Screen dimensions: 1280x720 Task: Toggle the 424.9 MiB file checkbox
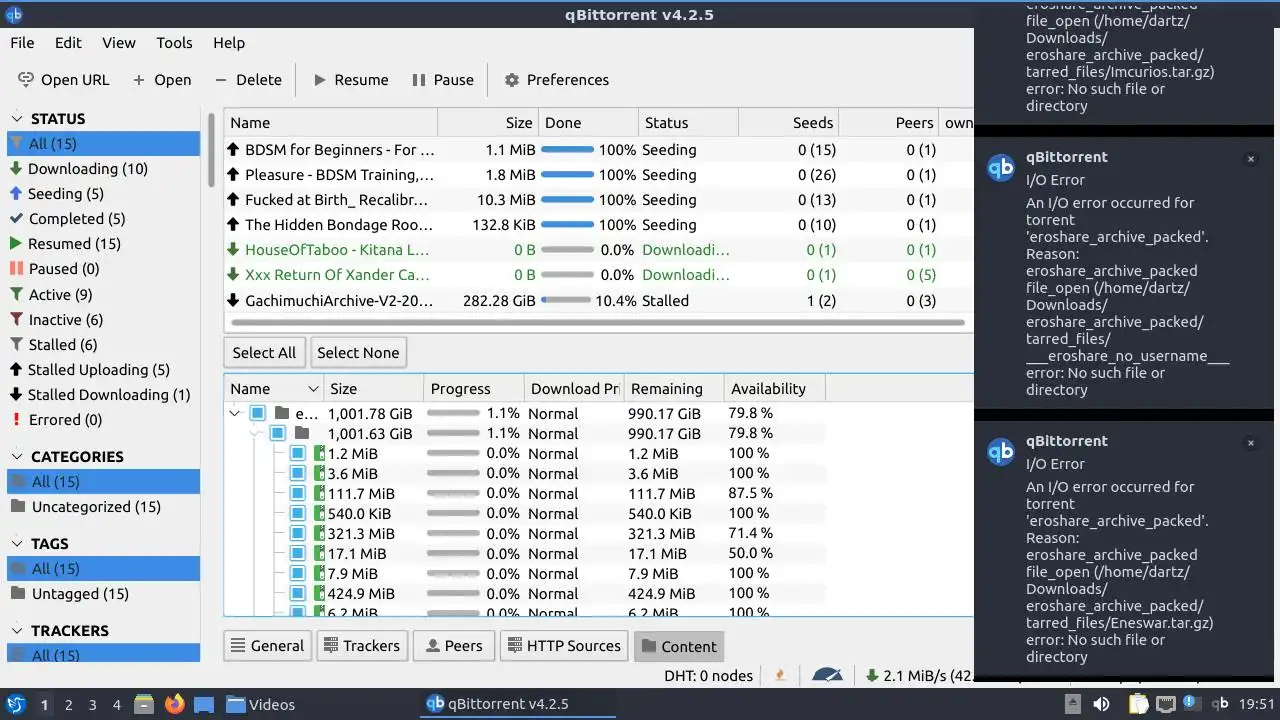[297, 593]
